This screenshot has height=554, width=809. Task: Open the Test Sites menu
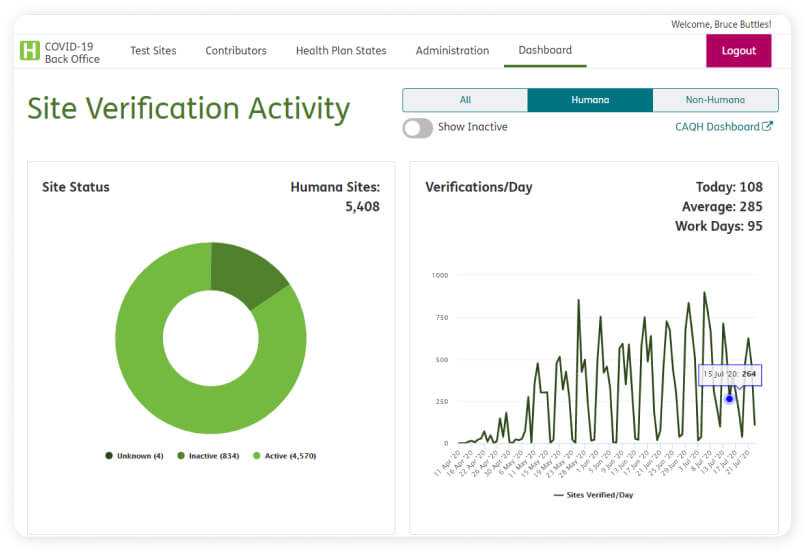tap(153, 51)
